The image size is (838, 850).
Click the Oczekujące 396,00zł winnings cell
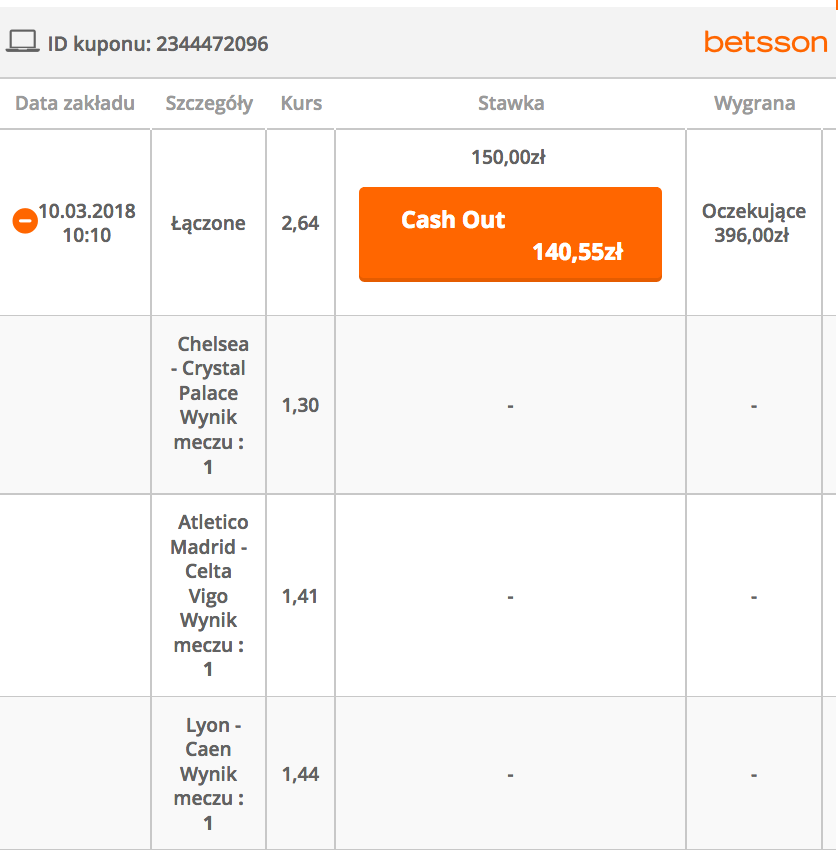[754, 223]
